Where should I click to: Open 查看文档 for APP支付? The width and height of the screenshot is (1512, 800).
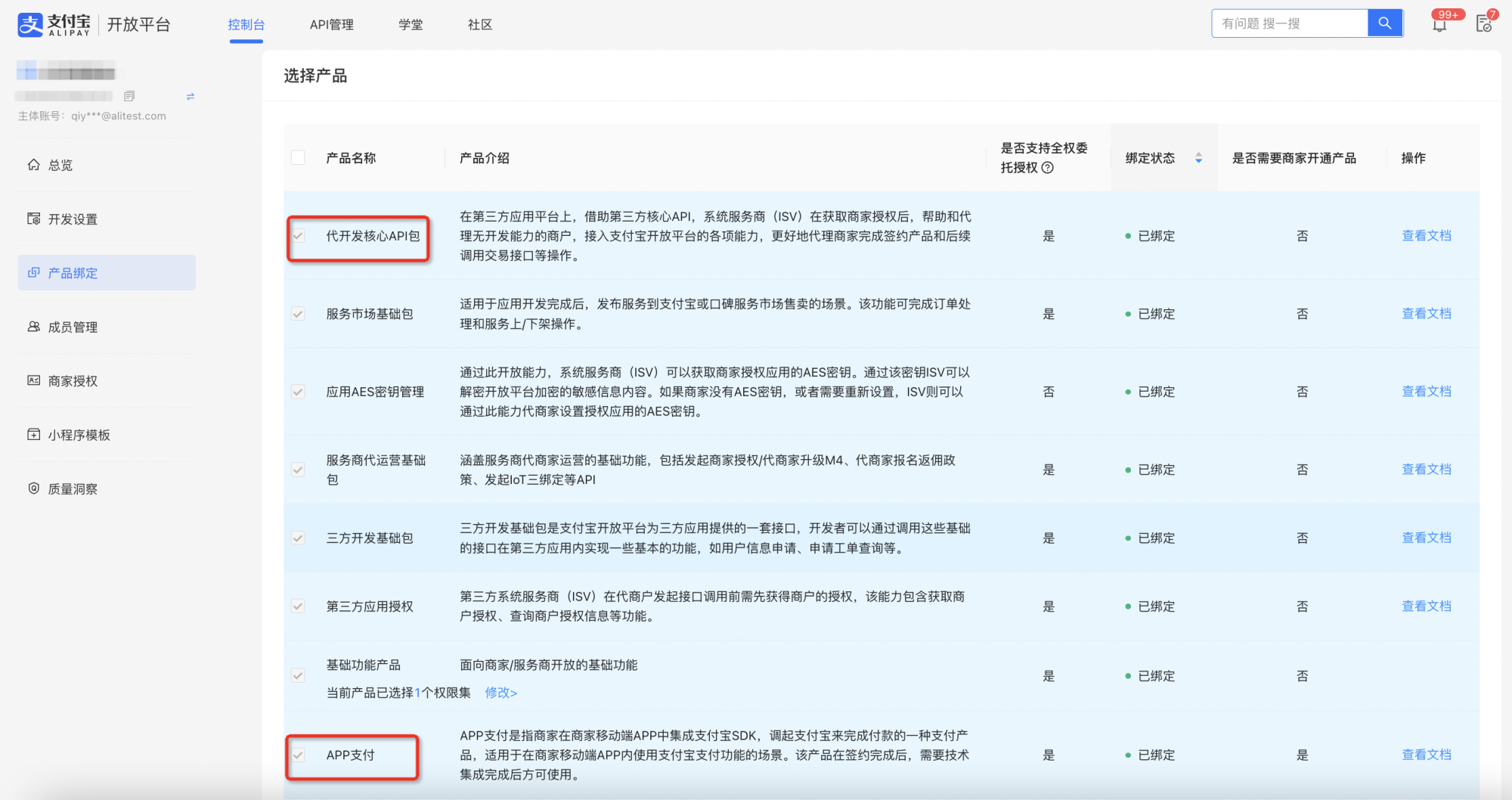pyautogui.click(x=1427, y=755)
